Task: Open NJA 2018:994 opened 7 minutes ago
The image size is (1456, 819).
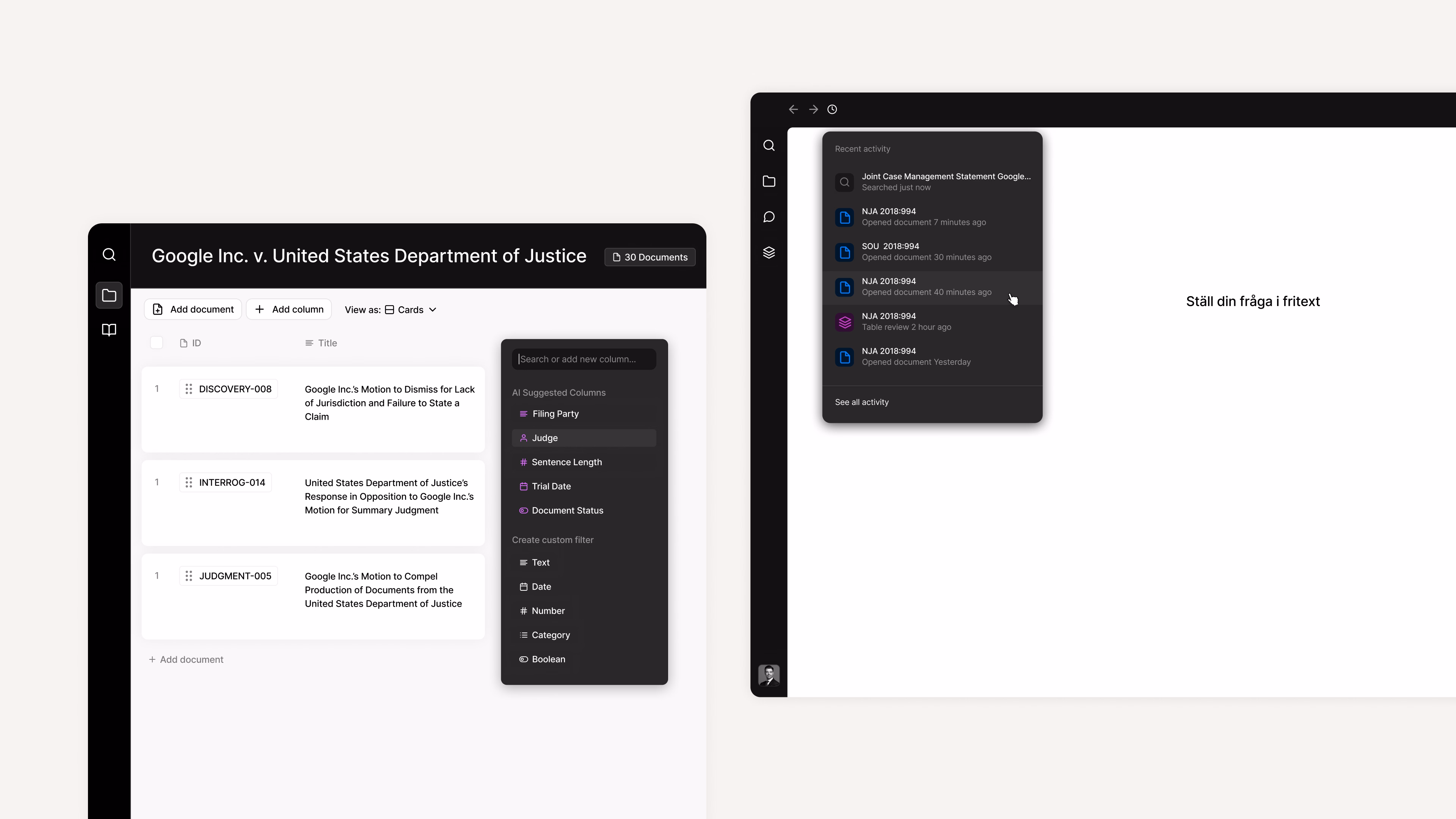Action: point(933,217)
